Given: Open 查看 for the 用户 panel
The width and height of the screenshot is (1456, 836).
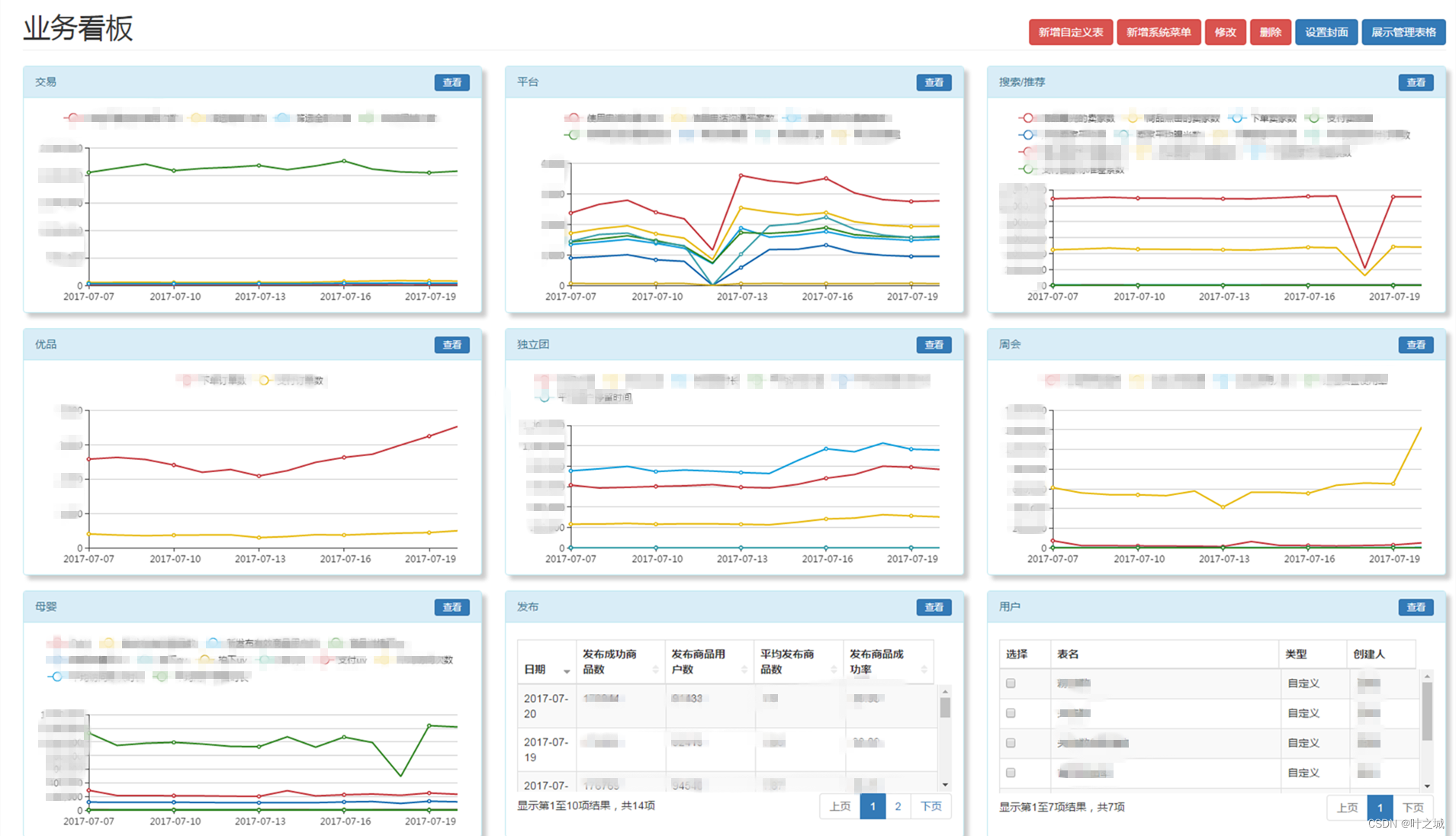Looking at the screenshot, I should coord(1416,607).
